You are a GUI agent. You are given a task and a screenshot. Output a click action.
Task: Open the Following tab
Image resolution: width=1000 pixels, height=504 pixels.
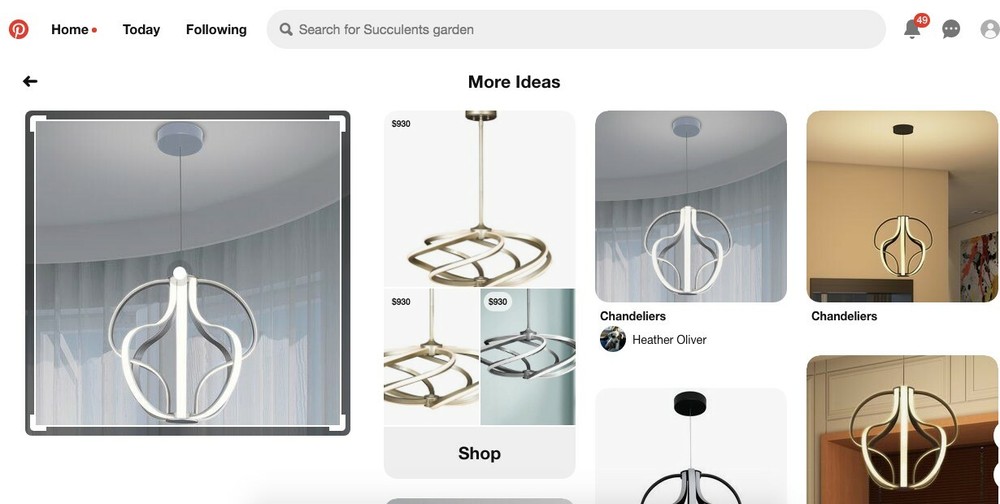click(216, 29)
